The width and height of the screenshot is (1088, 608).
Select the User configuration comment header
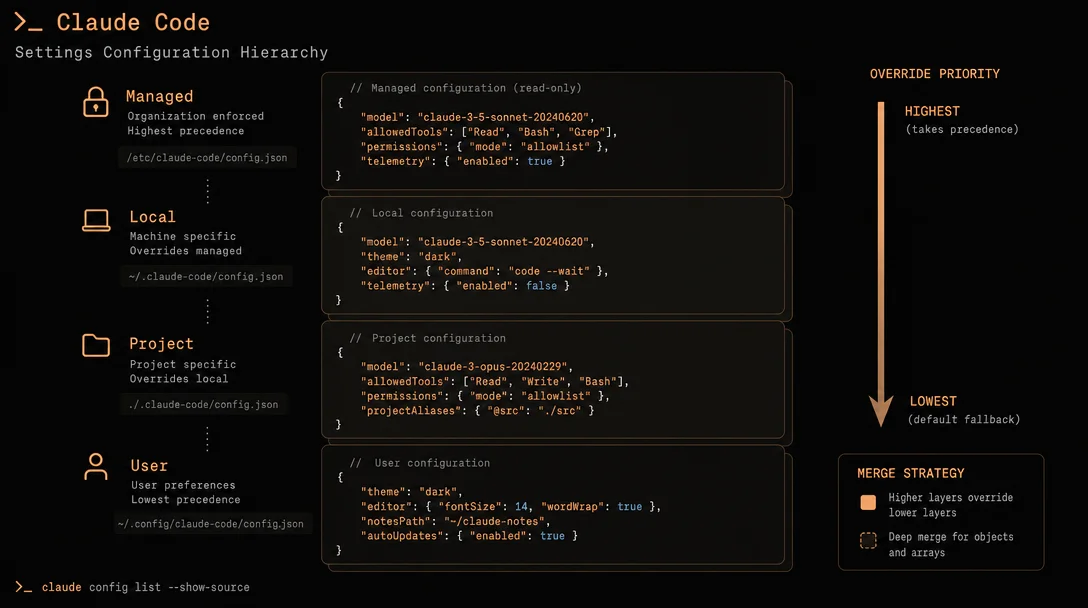(420, 463)
